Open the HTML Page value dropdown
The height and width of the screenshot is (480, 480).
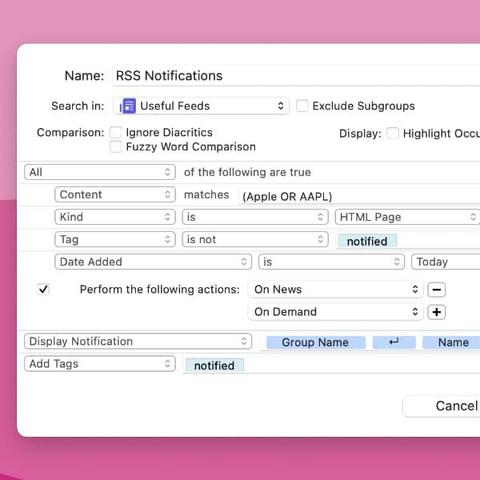(407, 217)
